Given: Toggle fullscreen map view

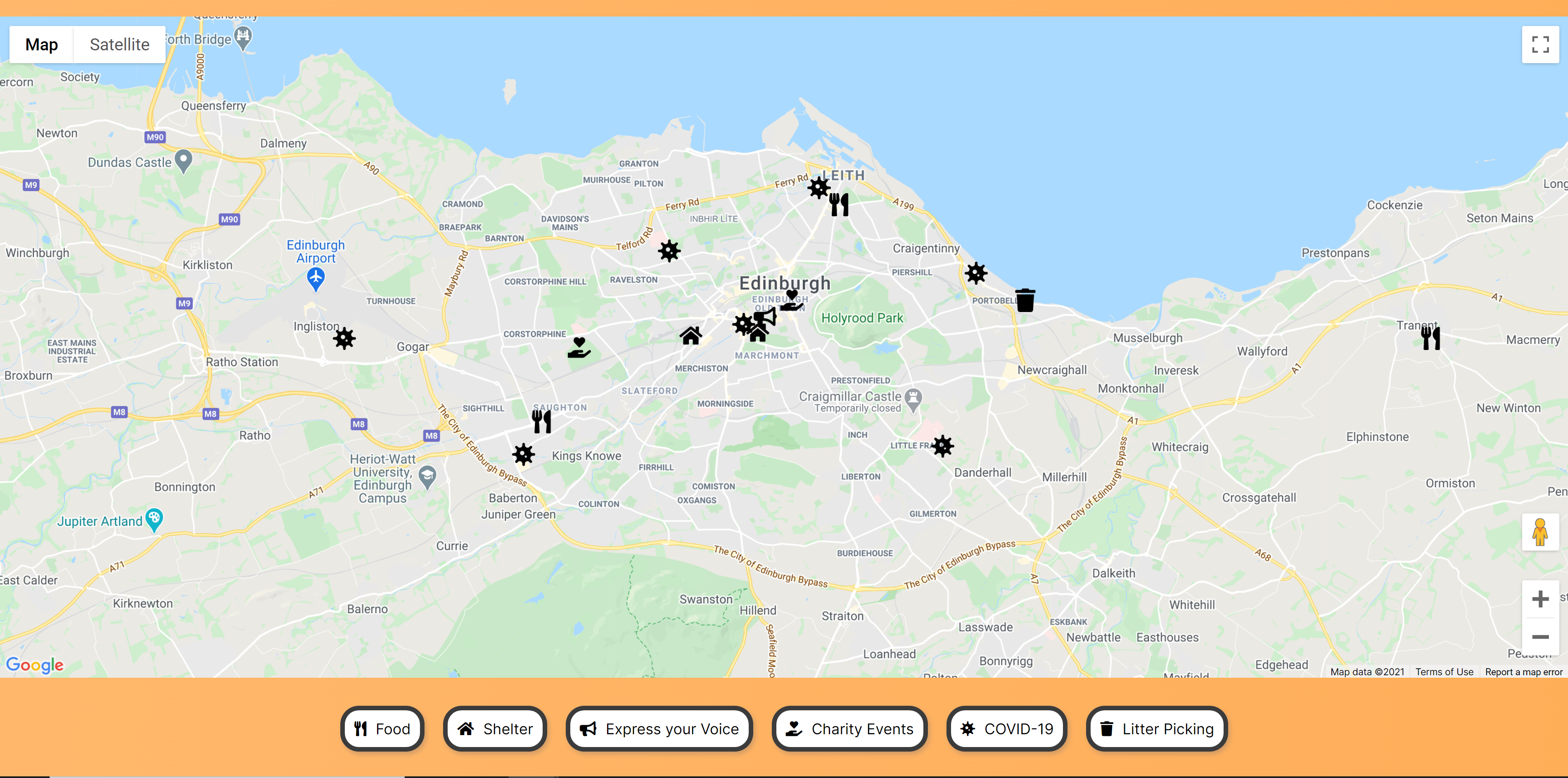Looking at the screenshot, I should tap(1540, 45).
